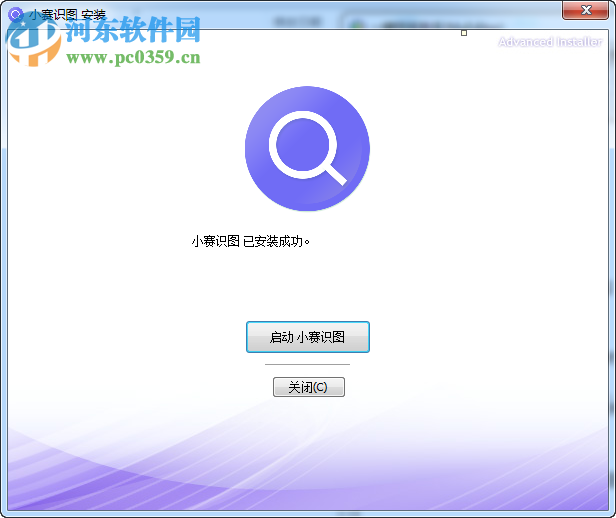616x518 pixels.
Task: Close the installer window with X
Action: [585, 10]
